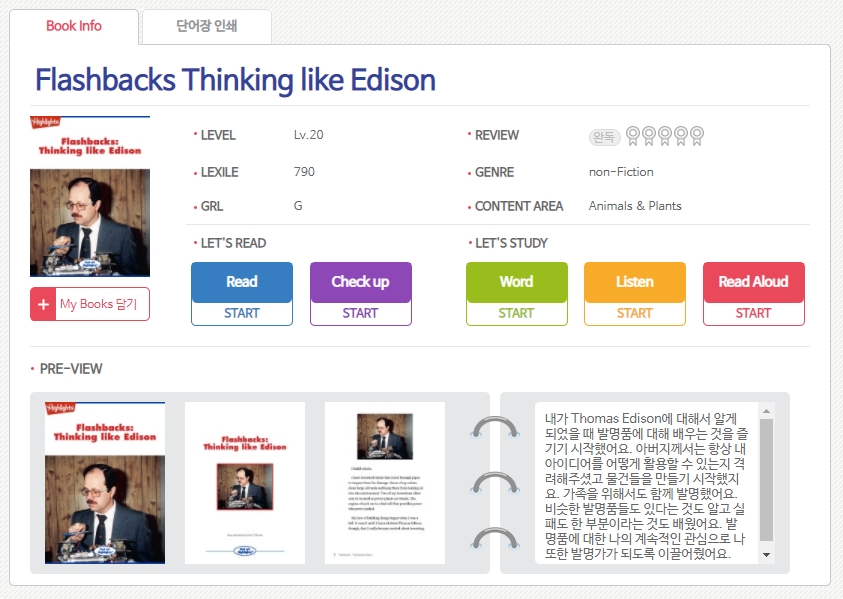Start the Read activity
The image size is (843, 599).
pyautogui.click(x=242, y=294)
